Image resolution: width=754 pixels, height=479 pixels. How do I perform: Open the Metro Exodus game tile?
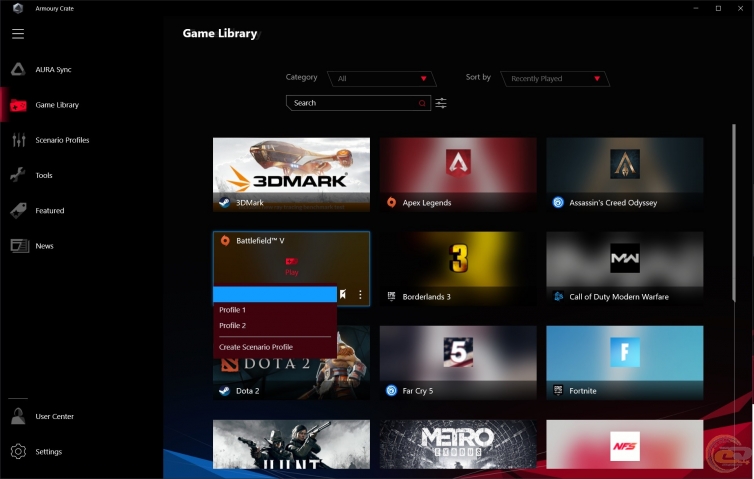click(x=458, y=444)
